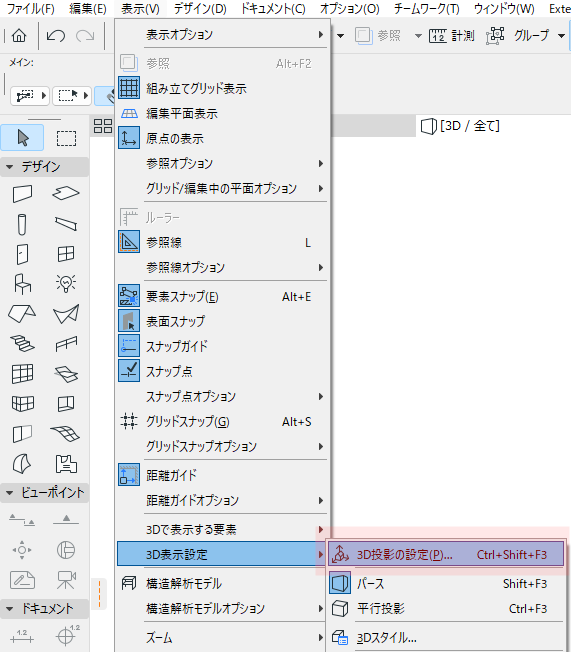The height and width of the screenshot is (652, 571).
Task: Click the Home icon in toolbar
Action: point(19,36)
